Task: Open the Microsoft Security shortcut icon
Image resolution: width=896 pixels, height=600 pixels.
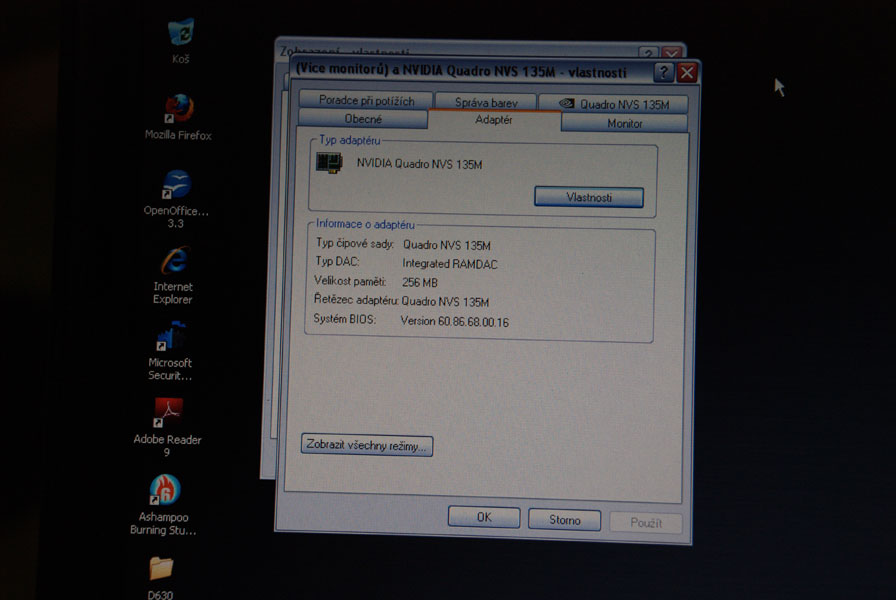Action: (x=171, y=337)
